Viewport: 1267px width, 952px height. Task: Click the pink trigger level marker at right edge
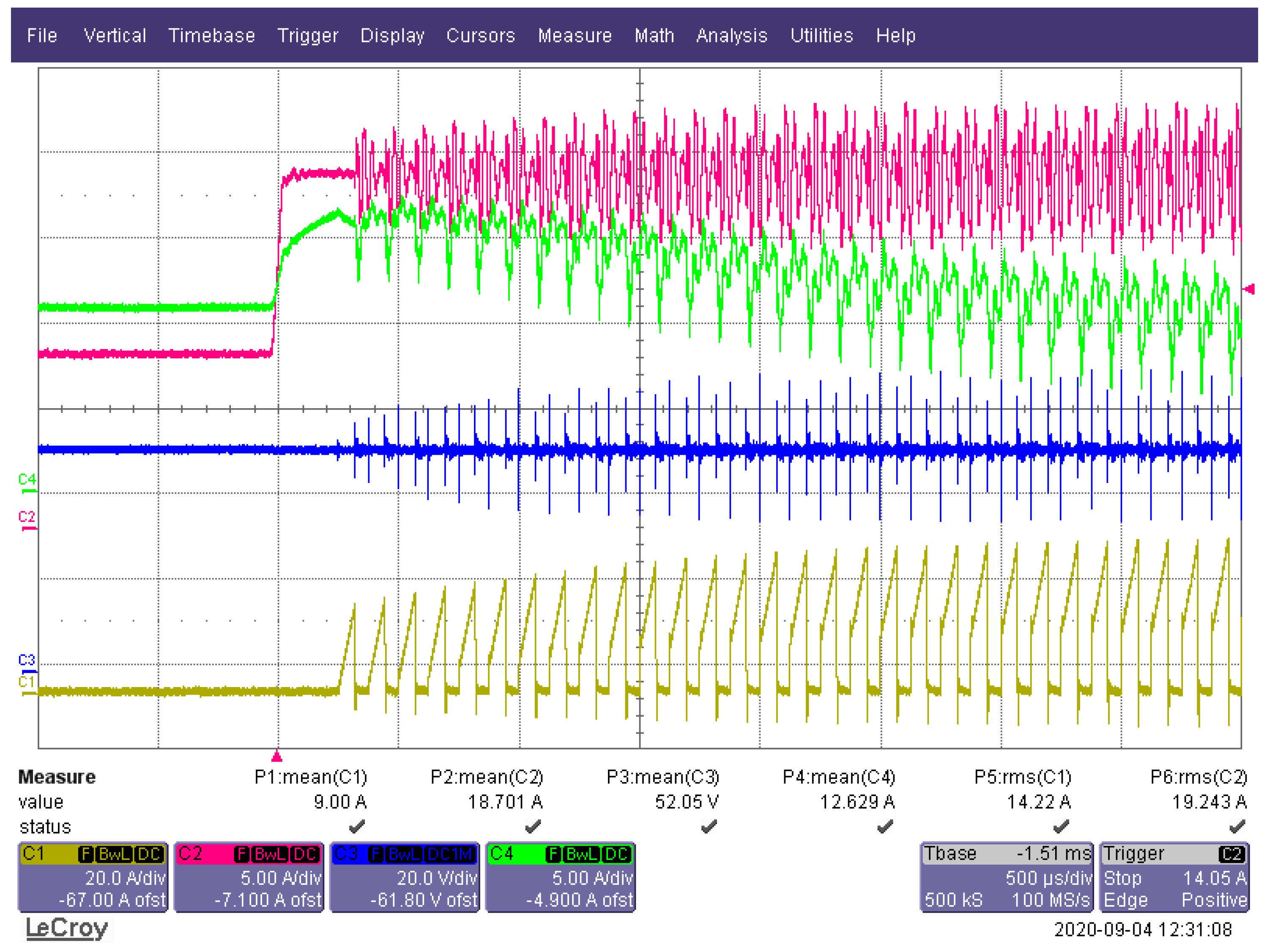(1249, 289)
